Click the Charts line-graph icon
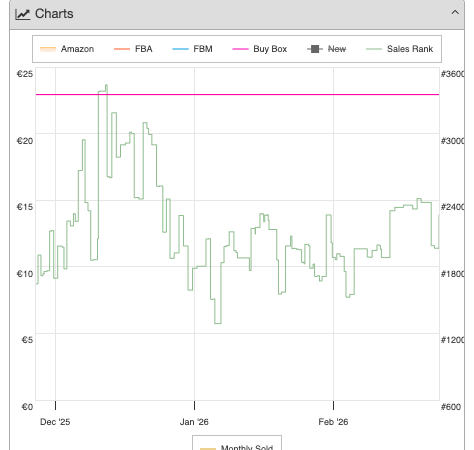474x450 pixels. 23,14
